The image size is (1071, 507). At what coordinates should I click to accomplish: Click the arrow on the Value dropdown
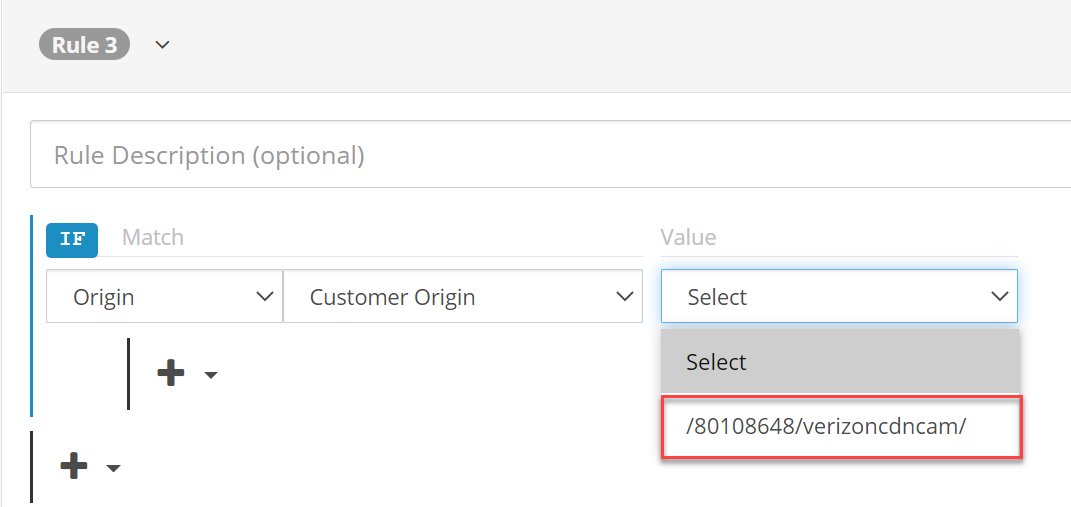999,297
